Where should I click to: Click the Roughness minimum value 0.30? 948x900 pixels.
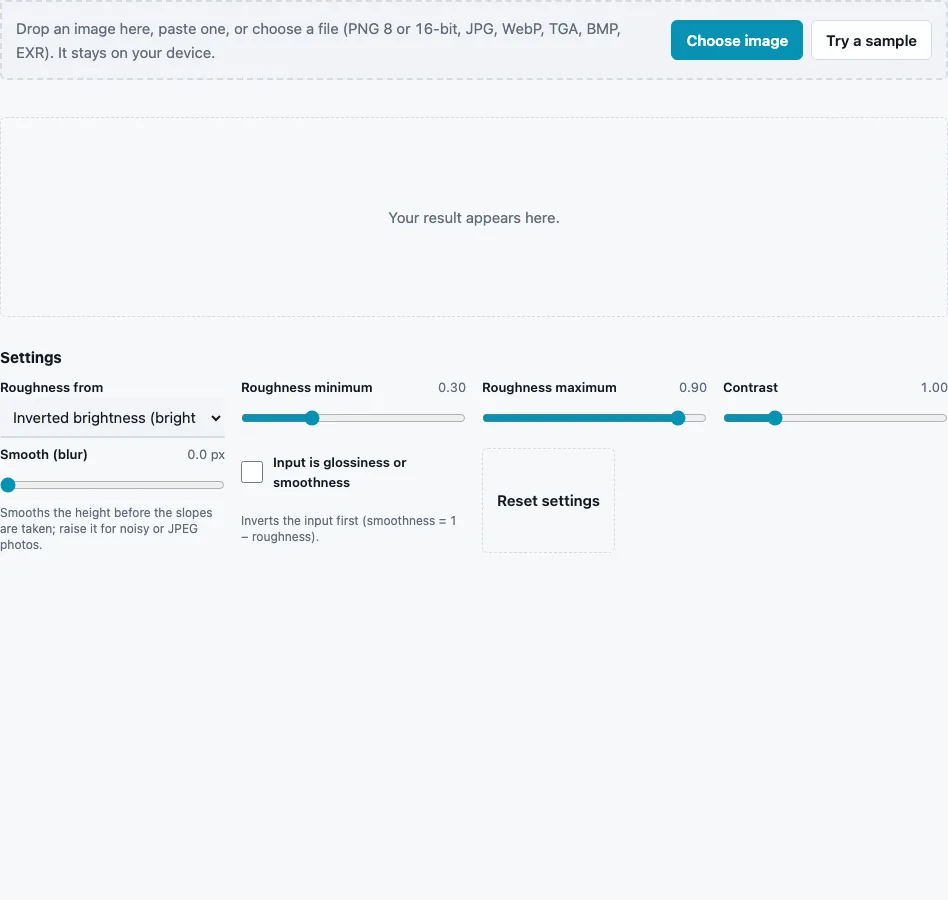coord(452,387)
